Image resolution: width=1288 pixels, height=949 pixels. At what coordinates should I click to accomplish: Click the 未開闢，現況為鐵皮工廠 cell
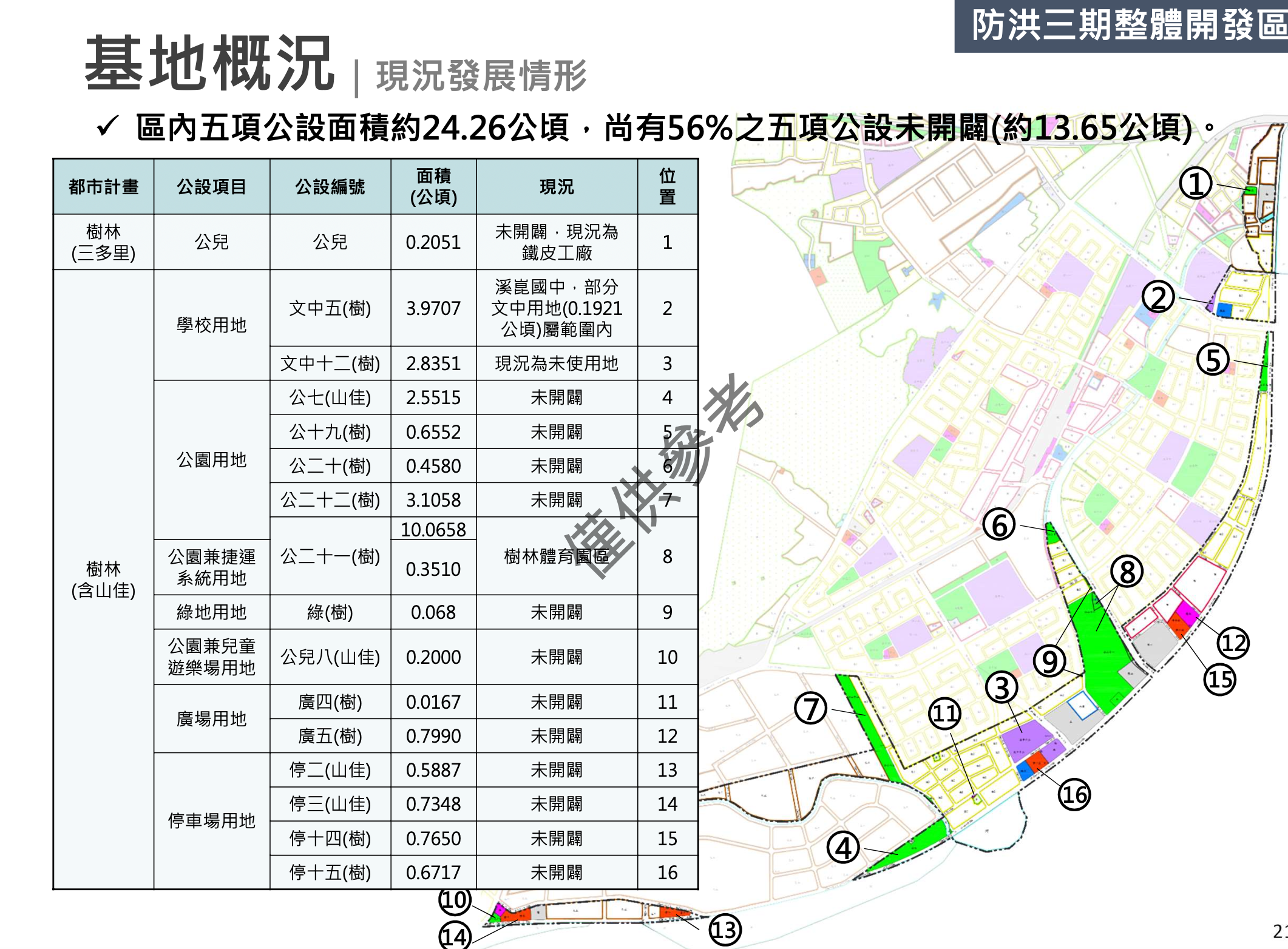(x=557, y=242)
